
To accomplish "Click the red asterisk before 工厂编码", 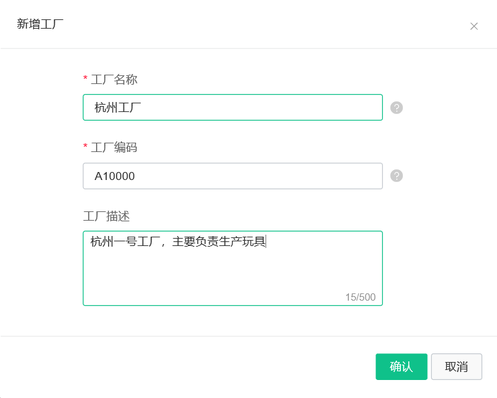I will (x=85, y=146).
